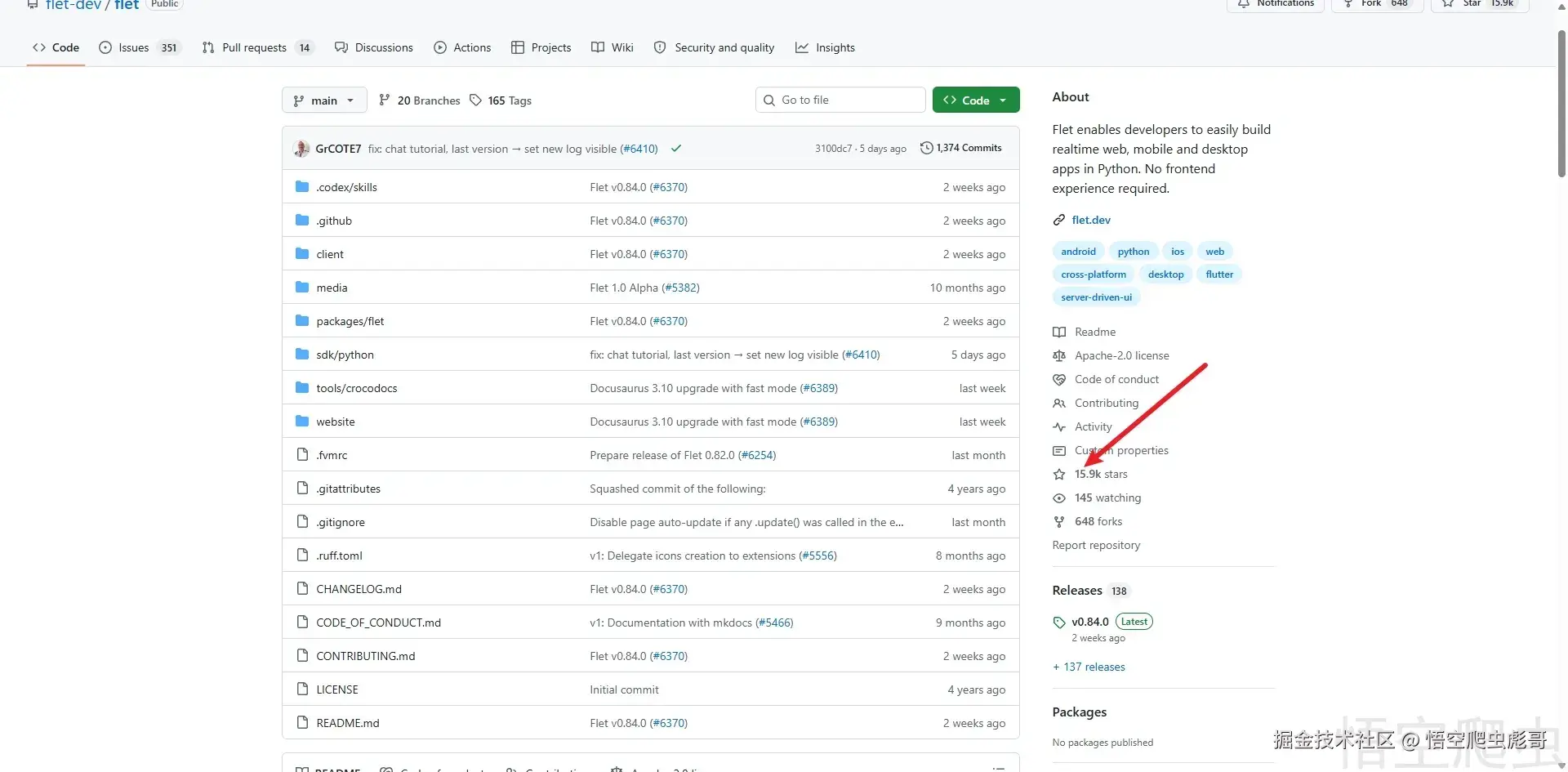1568x772 pixels.
Task: Expand the green Code dropdown button
Action: click(976, 100)
